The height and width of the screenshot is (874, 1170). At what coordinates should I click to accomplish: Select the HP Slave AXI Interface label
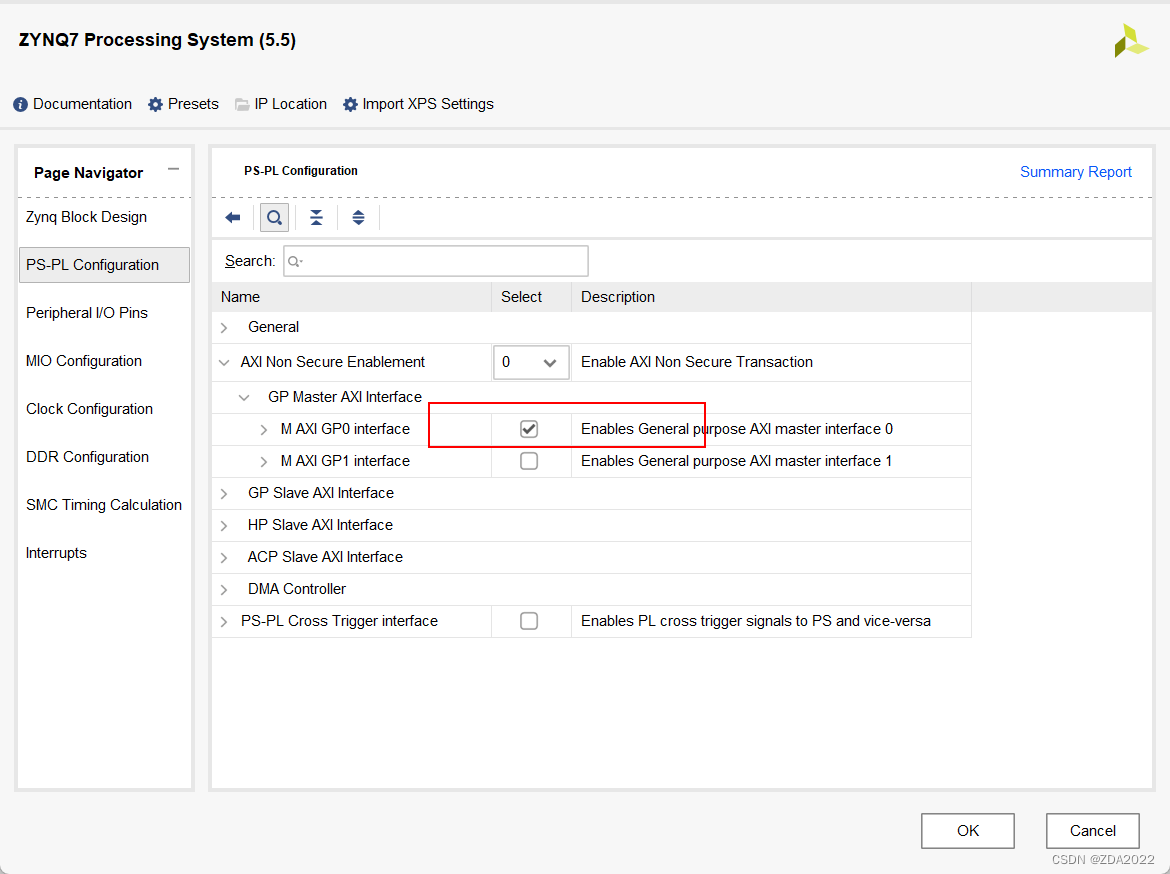(x=320, y=525)
